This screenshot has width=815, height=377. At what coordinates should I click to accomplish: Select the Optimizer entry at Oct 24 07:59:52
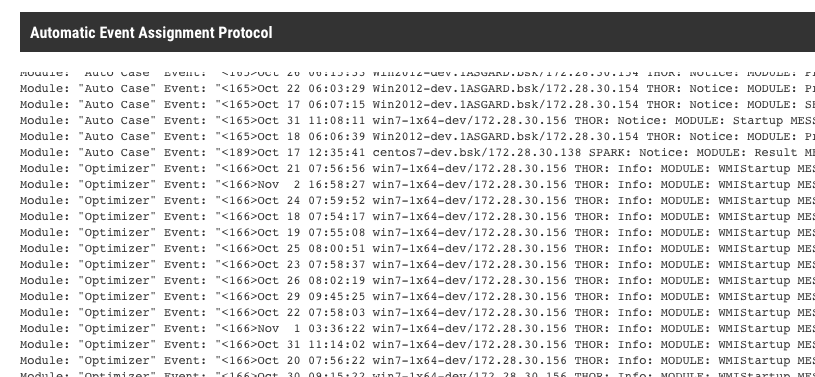pyautogui.click(x=417, y=201)
